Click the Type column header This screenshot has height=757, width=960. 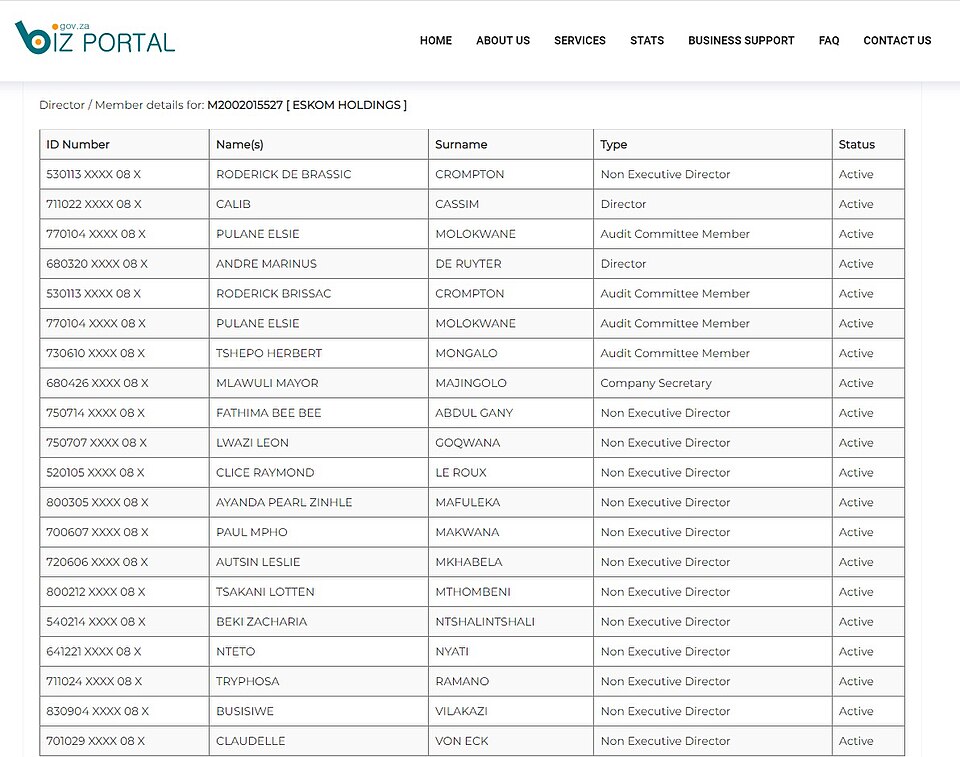click(x=614, y=145)
